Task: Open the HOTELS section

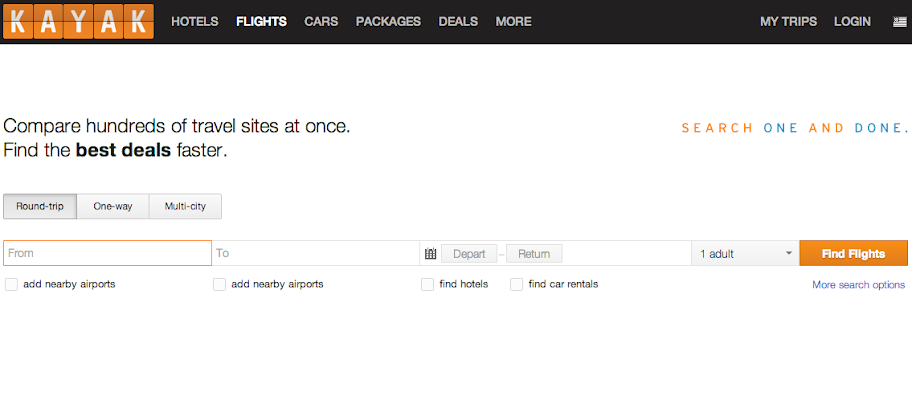Action: [195, 22]
